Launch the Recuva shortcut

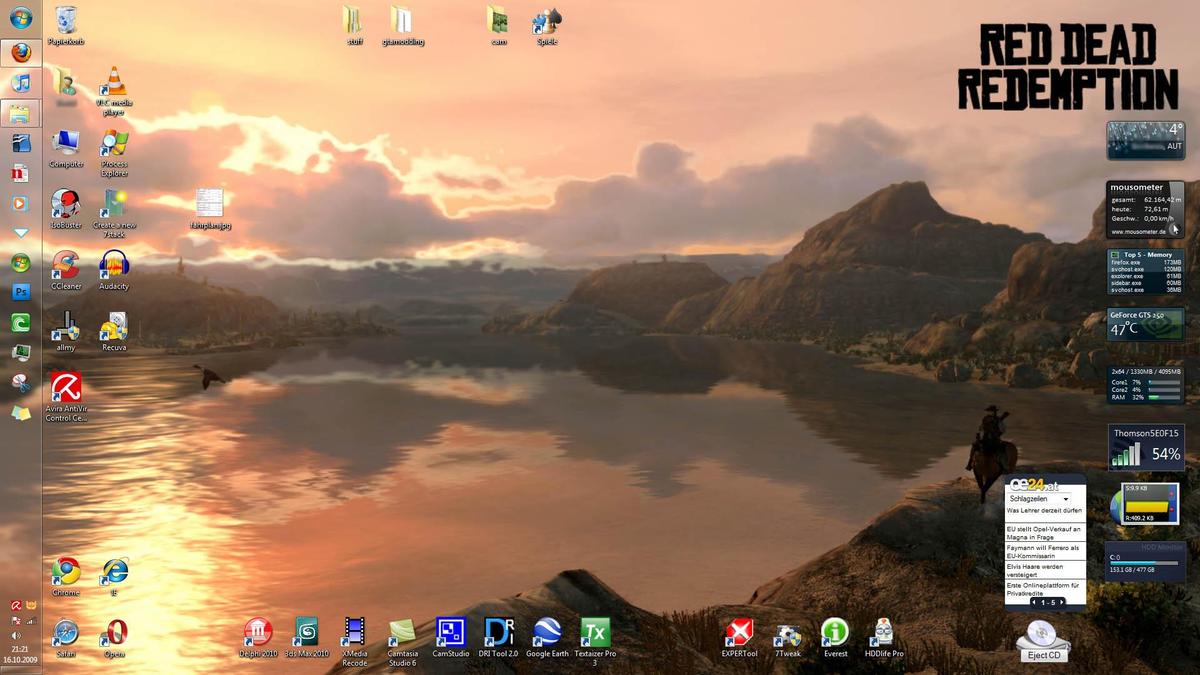click(114, 332)
